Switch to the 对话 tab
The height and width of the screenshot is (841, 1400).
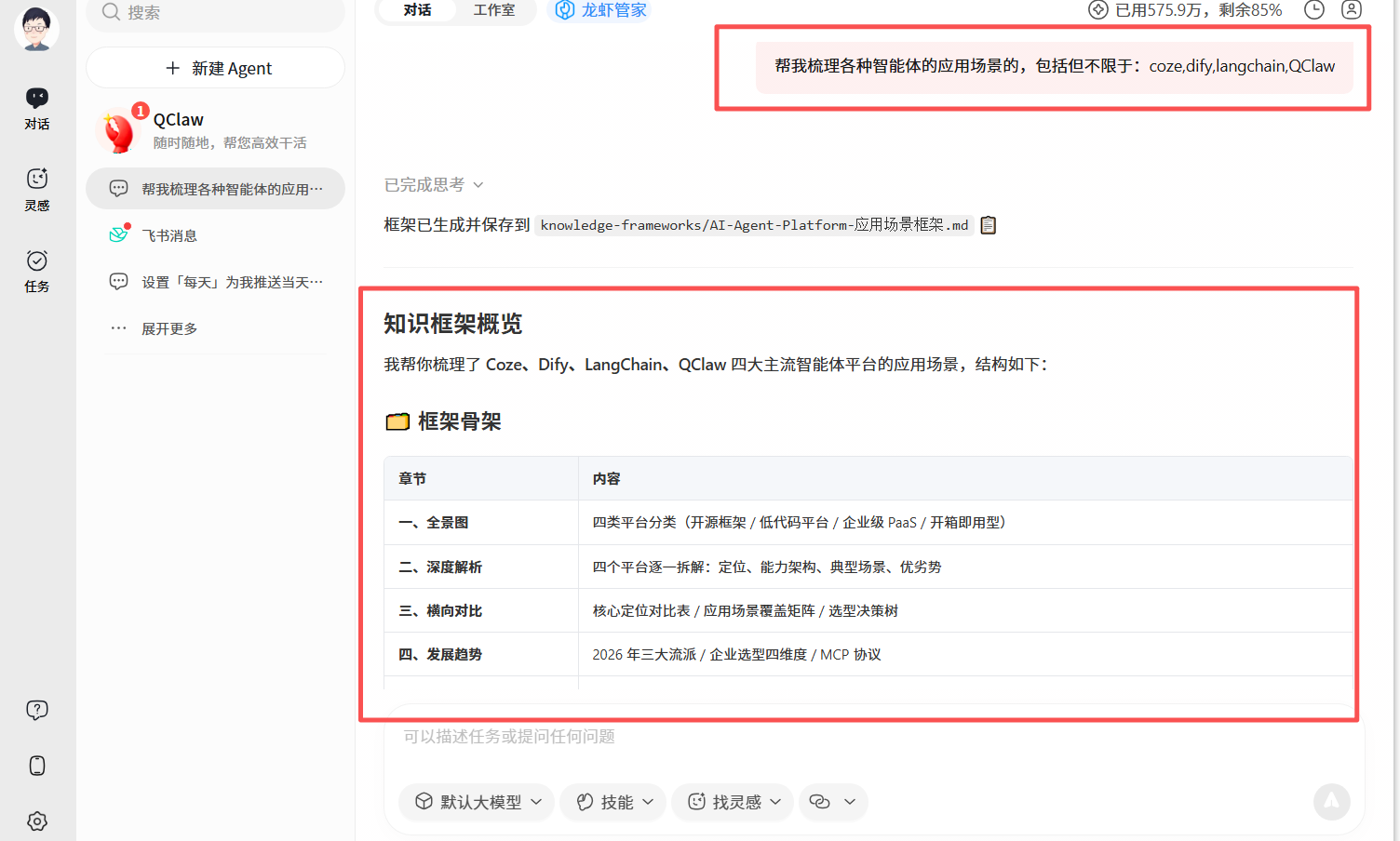click(x=417, y=10)
